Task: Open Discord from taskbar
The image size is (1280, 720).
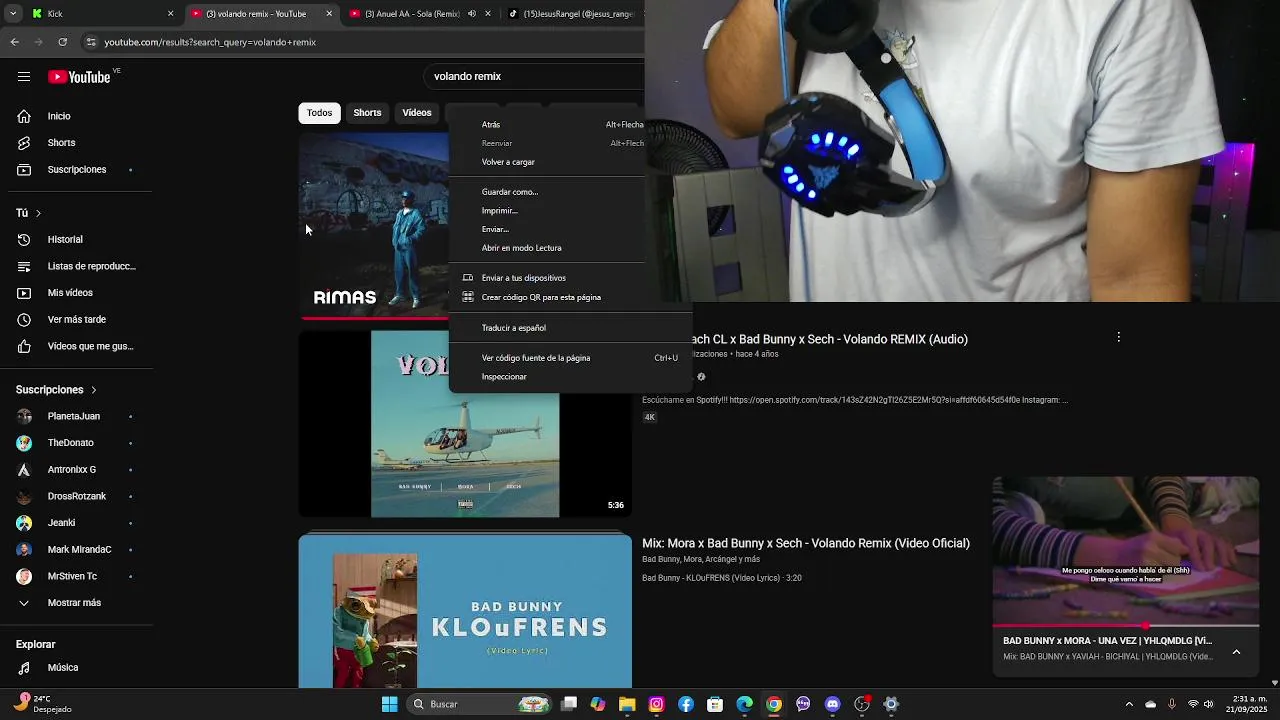Action: (832, 704)
